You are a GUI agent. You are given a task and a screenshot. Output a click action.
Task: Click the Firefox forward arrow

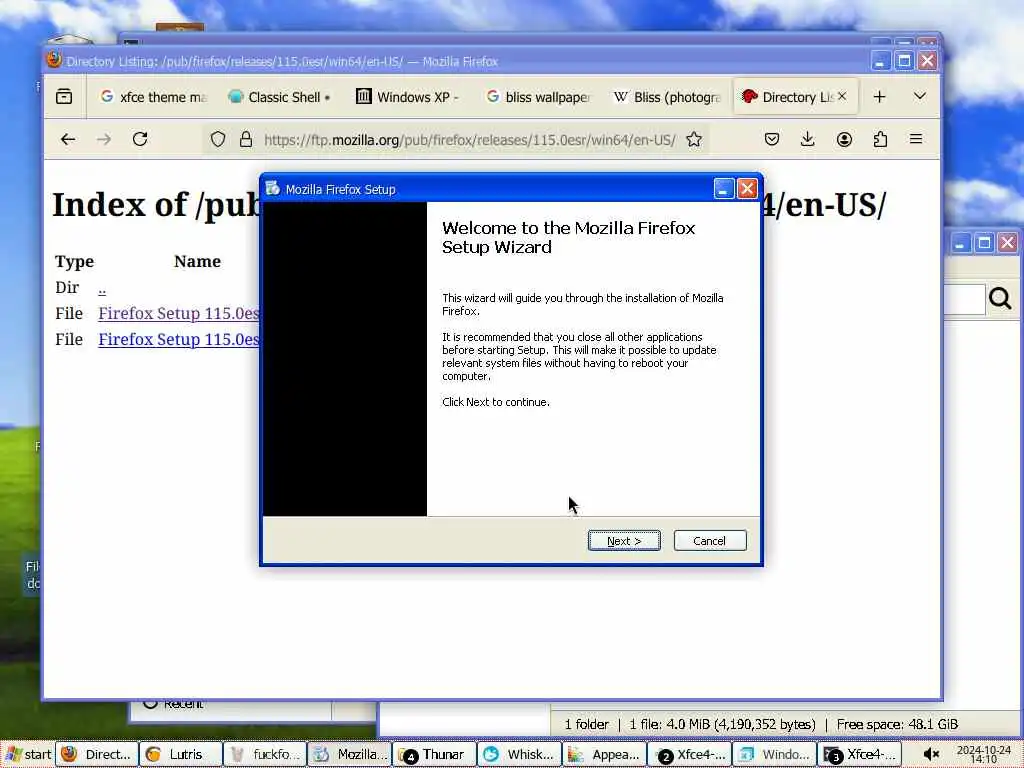coord(104,139)
